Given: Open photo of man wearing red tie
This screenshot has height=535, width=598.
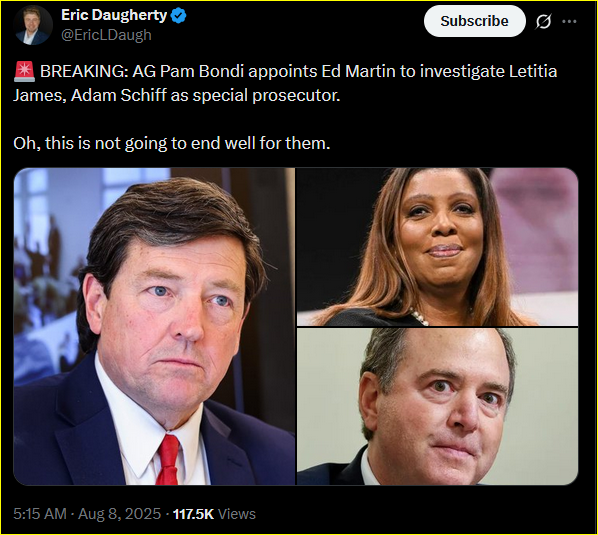Looking at the screenshot, I should (154, 326).
